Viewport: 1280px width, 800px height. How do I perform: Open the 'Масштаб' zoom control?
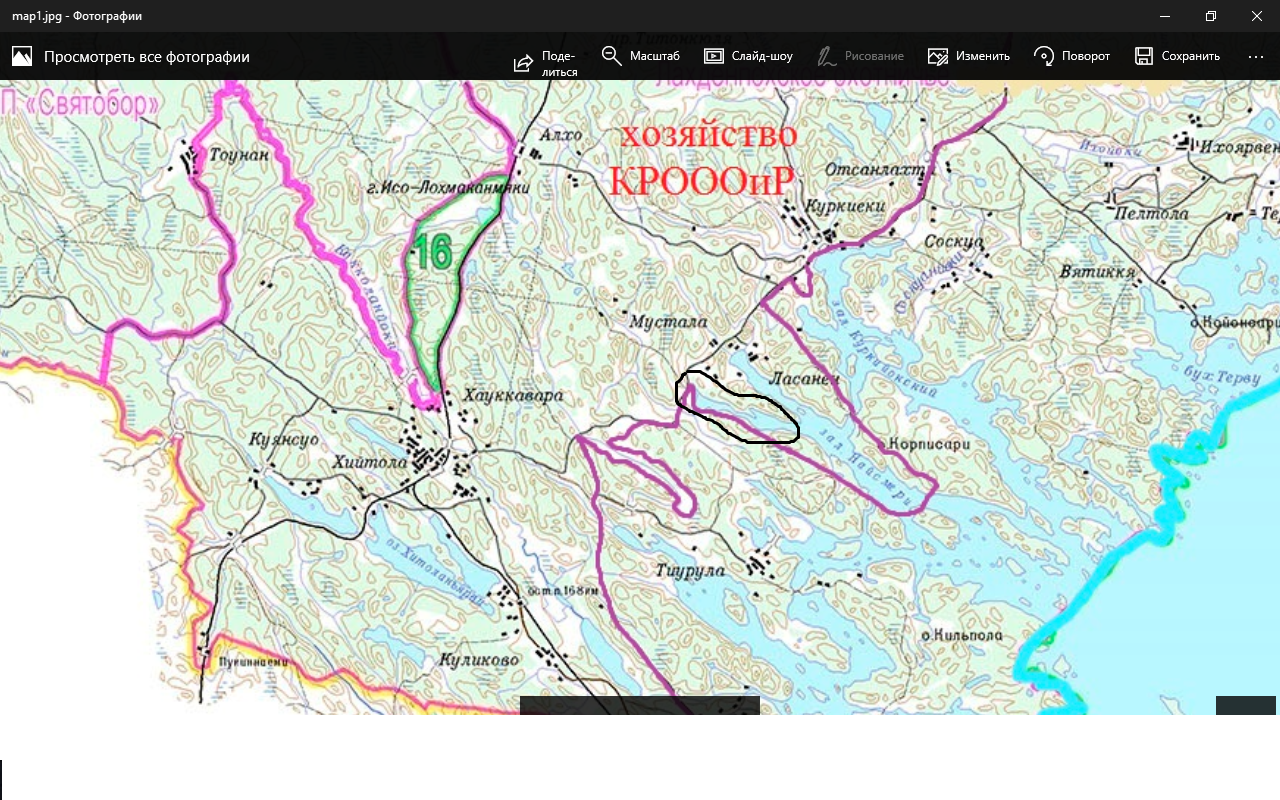(654, 56)
